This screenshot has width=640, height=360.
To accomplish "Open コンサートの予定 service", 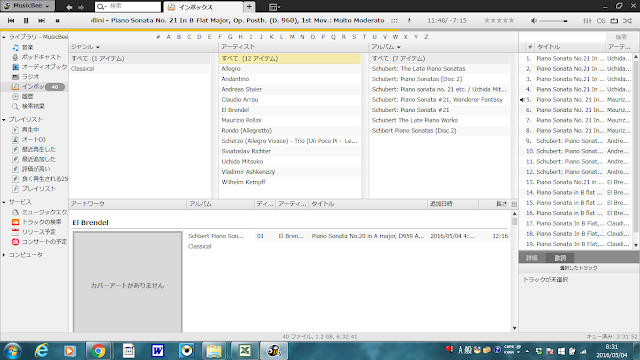I will (44, 242).
